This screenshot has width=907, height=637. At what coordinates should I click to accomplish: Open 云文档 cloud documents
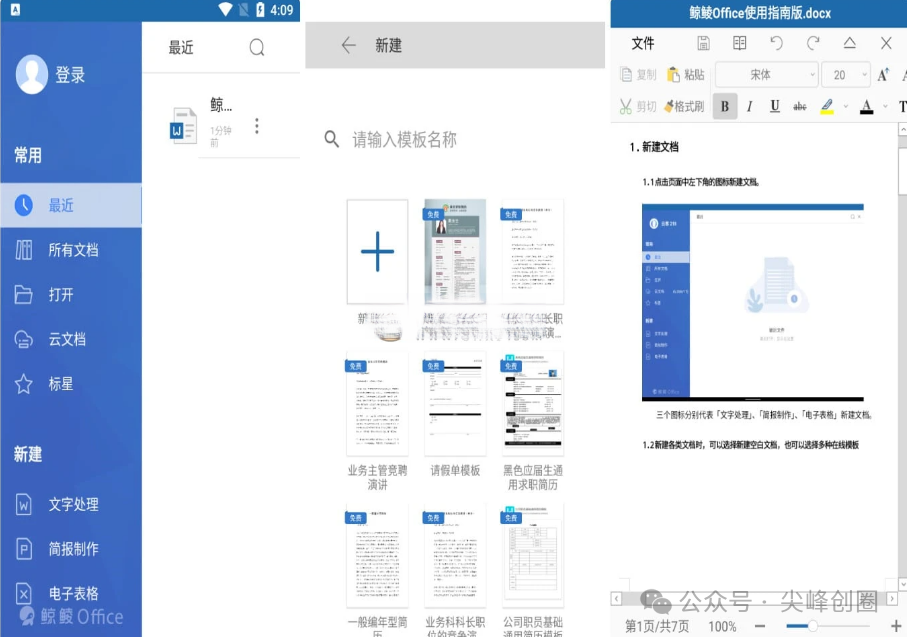(71, 339)
